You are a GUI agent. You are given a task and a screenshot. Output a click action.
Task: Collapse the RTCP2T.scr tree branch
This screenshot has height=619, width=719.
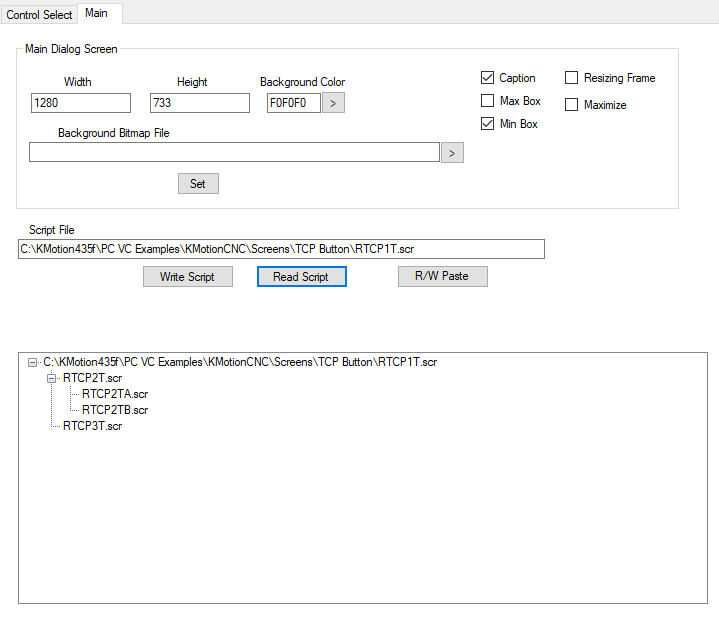point(52,378)
